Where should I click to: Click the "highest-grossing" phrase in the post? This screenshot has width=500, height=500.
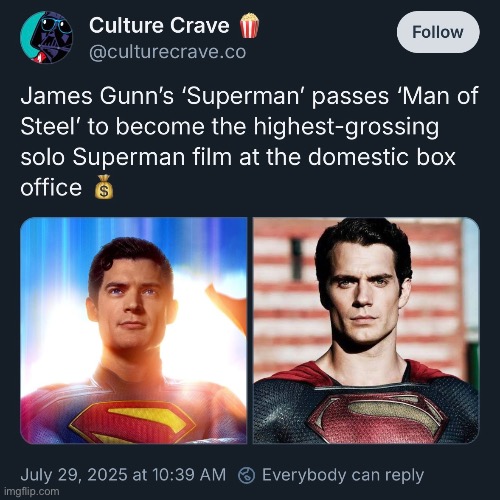tap(346, 127)
